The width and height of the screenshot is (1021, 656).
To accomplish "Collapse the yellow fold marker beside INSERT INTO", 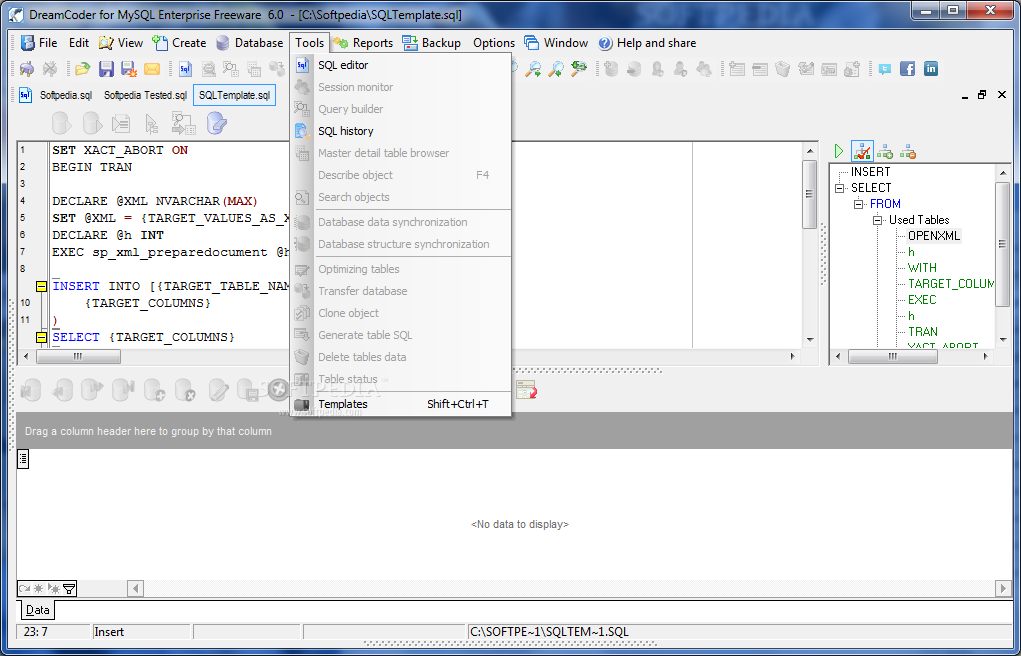I will click(41, 286).
